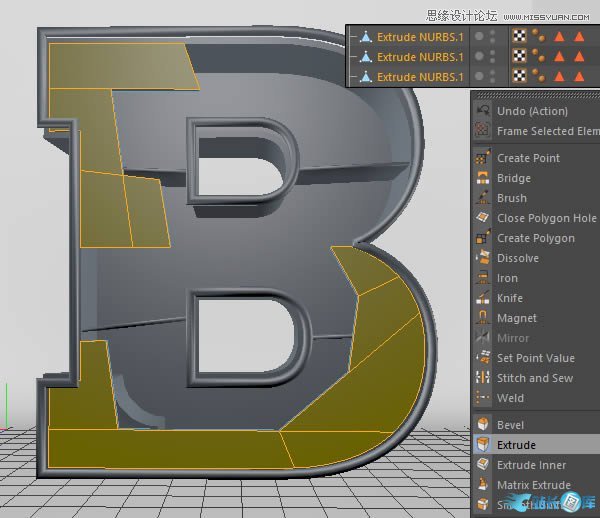600x518 pixels.
Task: Choose Extrude Inner in the context menu
Action: pos(531,465)
